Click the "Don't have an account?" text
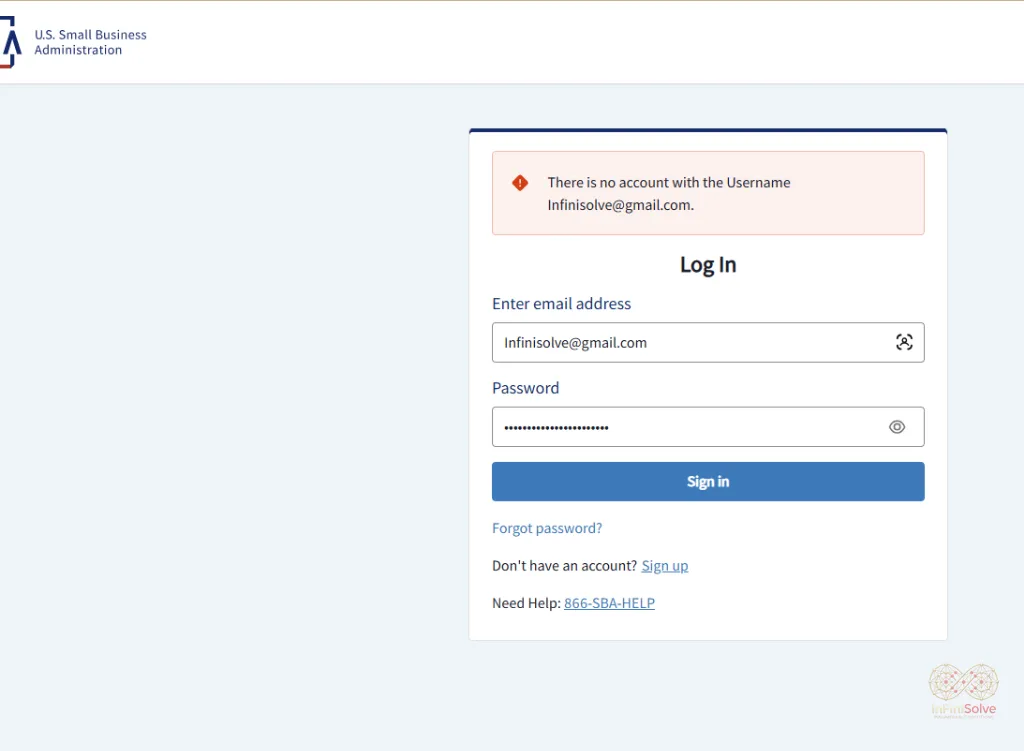The width and height of the screenshot is (1024, 751). pos(564,566)
